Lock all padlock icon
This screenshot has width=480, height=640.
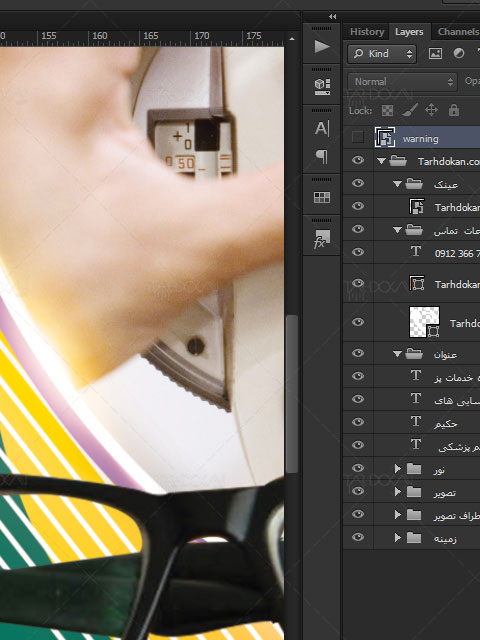tap(454, 110)
